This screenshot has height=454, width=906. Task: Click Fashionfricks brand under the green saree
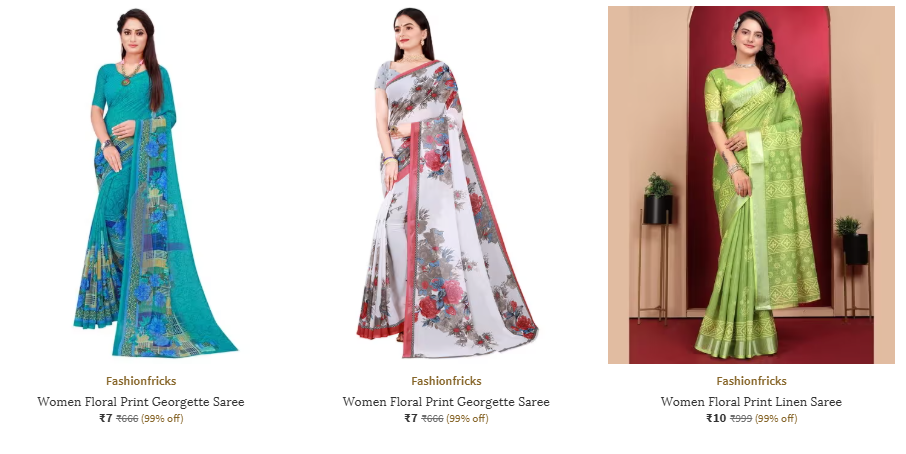click(751, 381)
